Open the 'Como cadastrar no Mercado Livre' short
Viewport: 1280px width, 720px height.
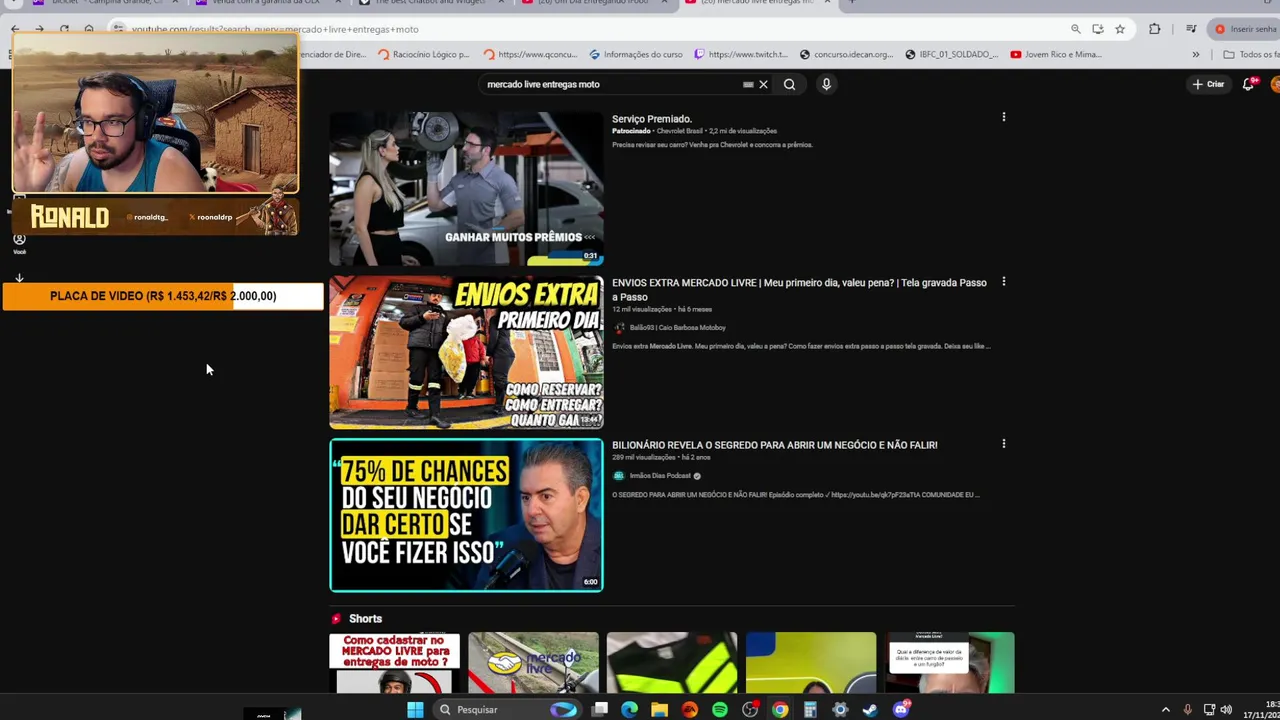394,663
